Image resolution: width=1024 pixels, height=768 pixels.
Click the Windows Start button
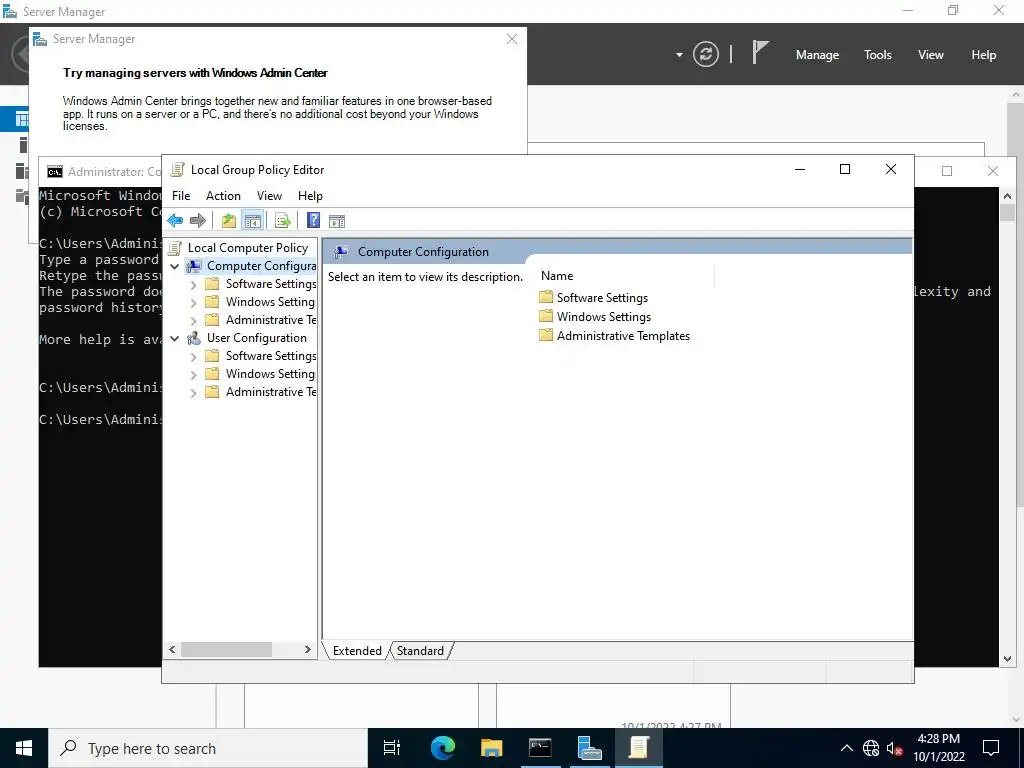click(24, 748)
